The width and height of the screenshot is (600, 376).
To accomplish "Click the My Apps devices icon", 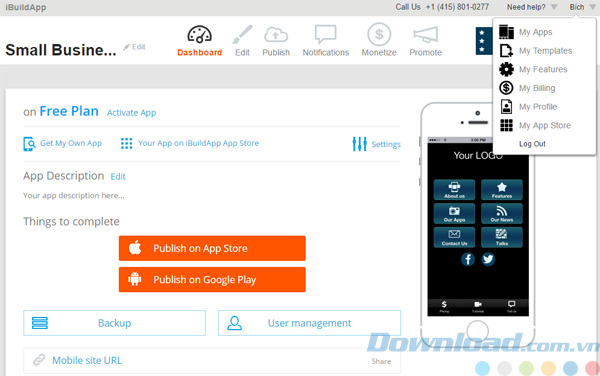I will click(506, 32).
